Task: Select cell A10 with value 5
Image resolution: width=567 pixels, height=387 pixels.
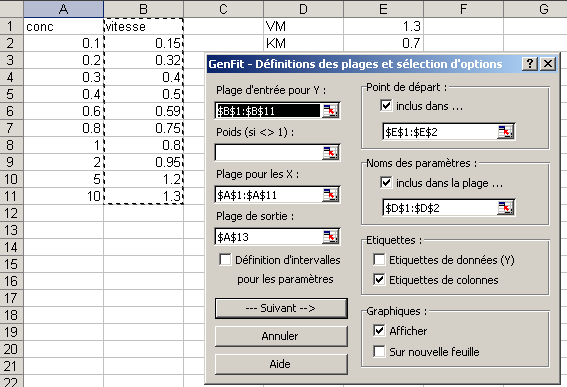Action: click(63, 179)
